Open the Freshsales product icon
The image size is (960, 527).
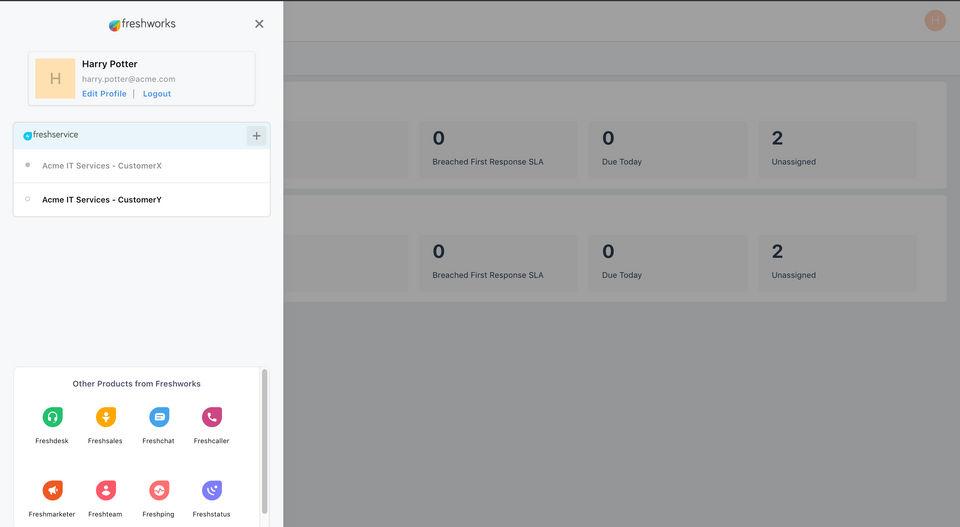pyautogui.click(x=105, y=417)
